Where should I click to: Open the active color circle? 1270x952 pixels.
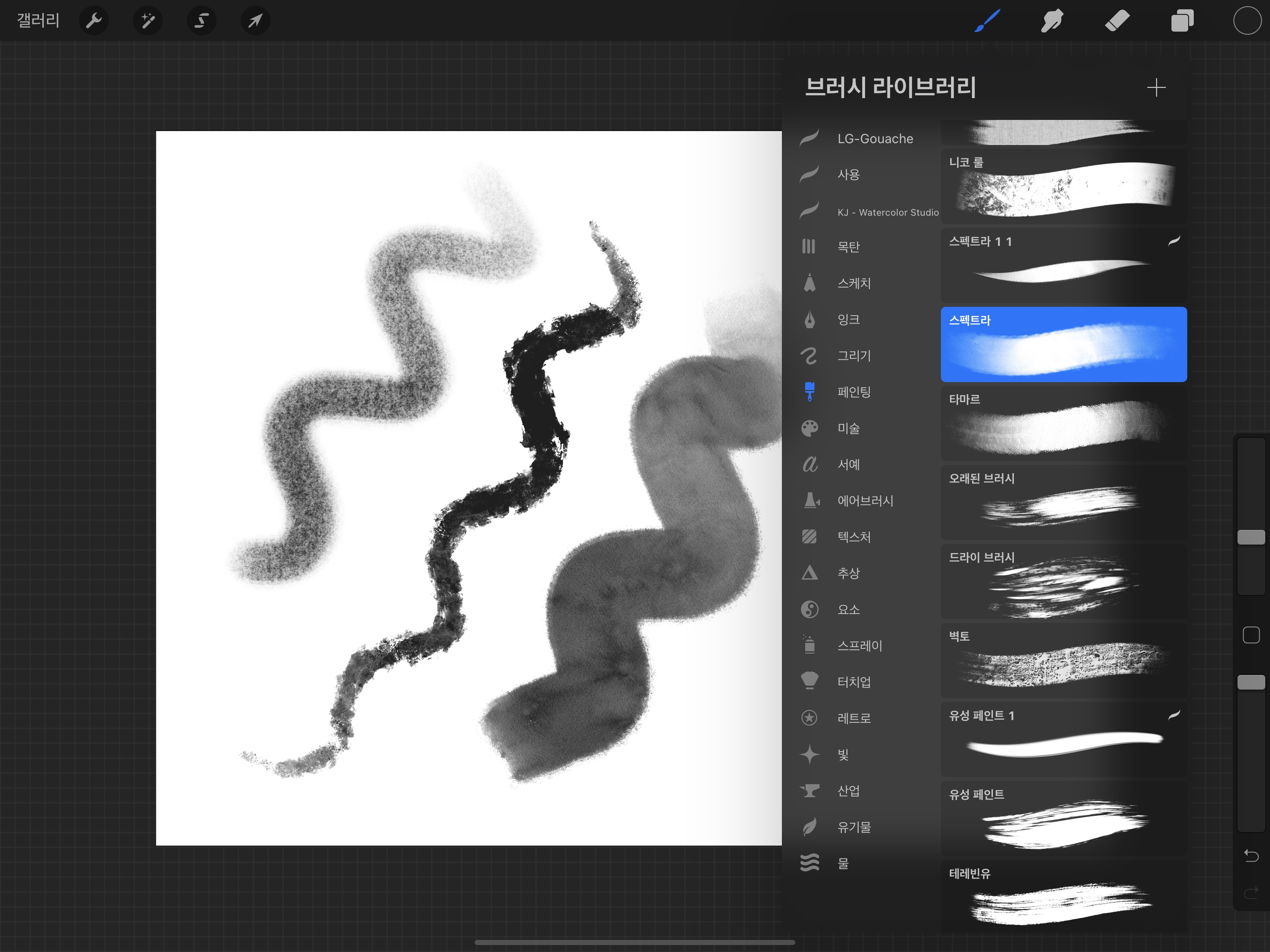pyautogui.click(x=1247, y=21)
